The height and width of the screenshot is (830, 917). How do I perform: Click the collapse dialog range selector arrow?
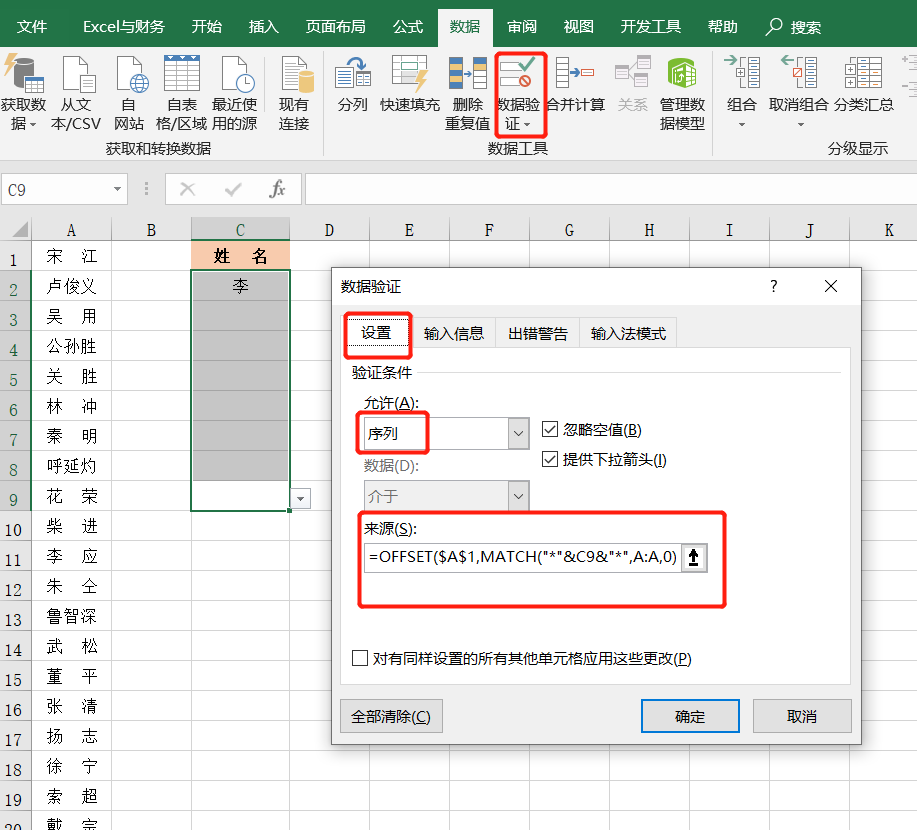(x=694, y=557)
